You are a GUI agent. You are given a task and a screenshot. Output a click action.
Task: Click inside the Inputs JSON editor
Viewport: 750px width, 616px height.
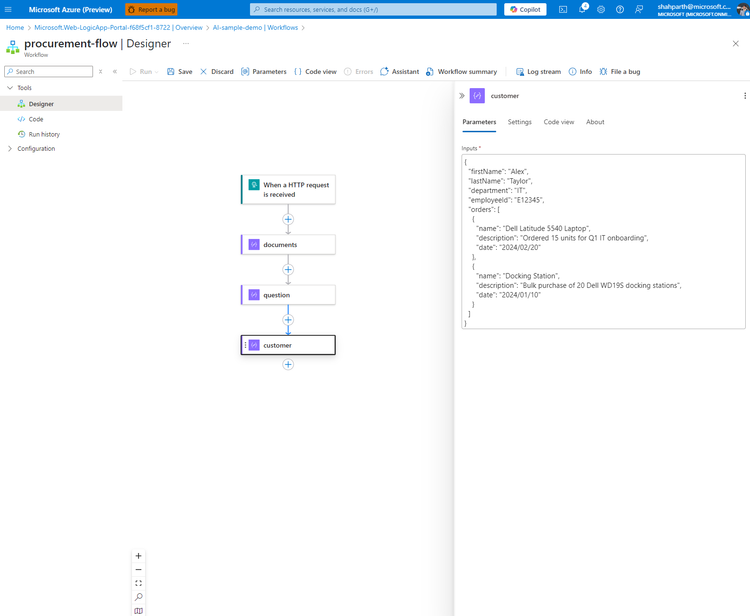click(603, 242)
